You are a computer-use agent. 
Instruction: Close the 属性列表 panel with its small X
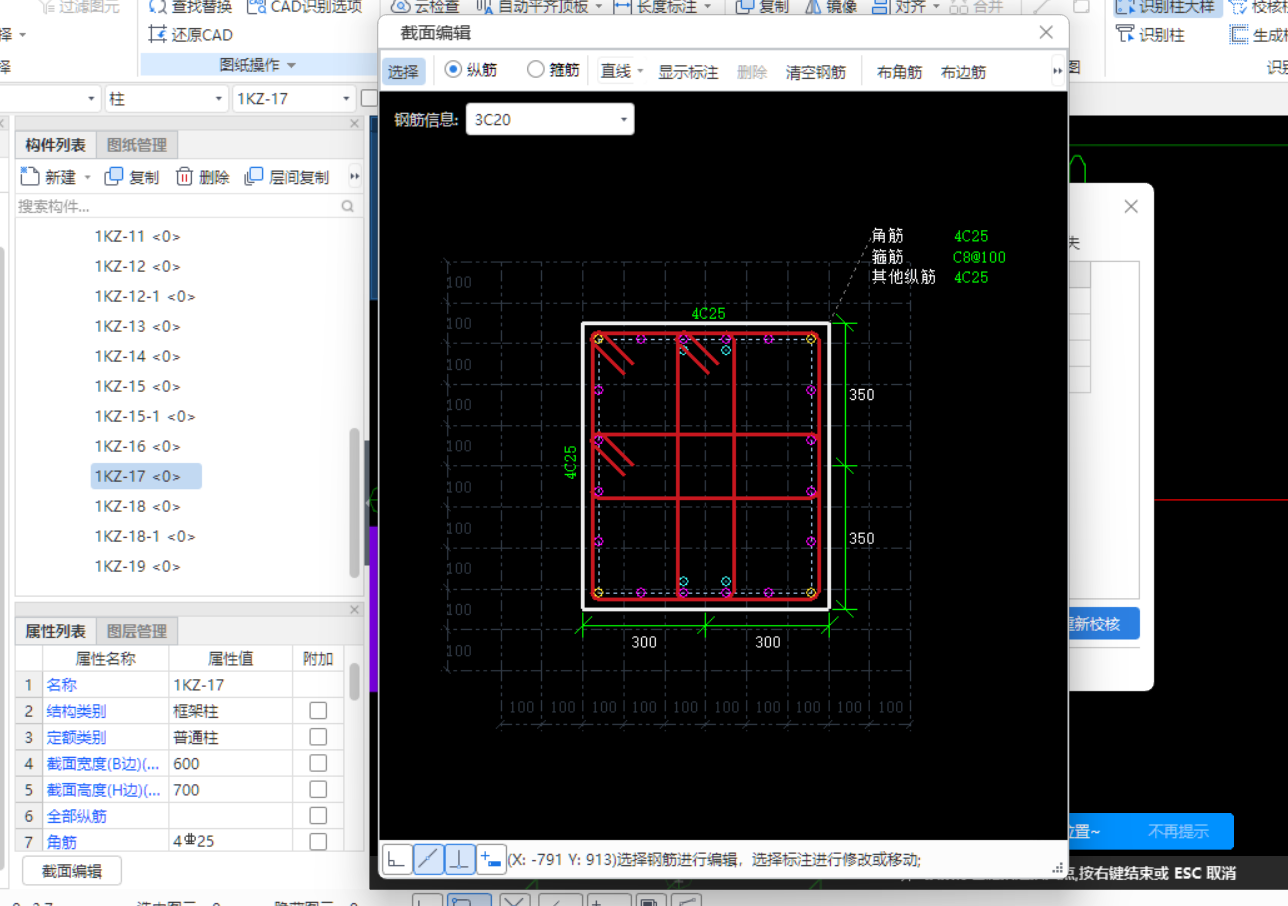[354, 609]
